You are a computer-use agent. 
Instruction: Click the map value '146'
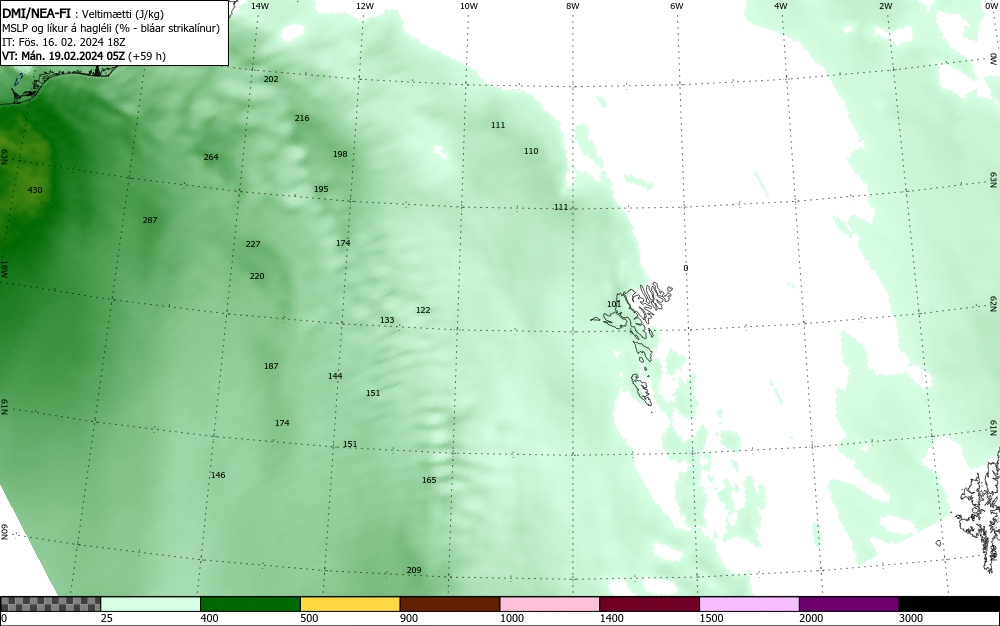[x=218, y=475]
